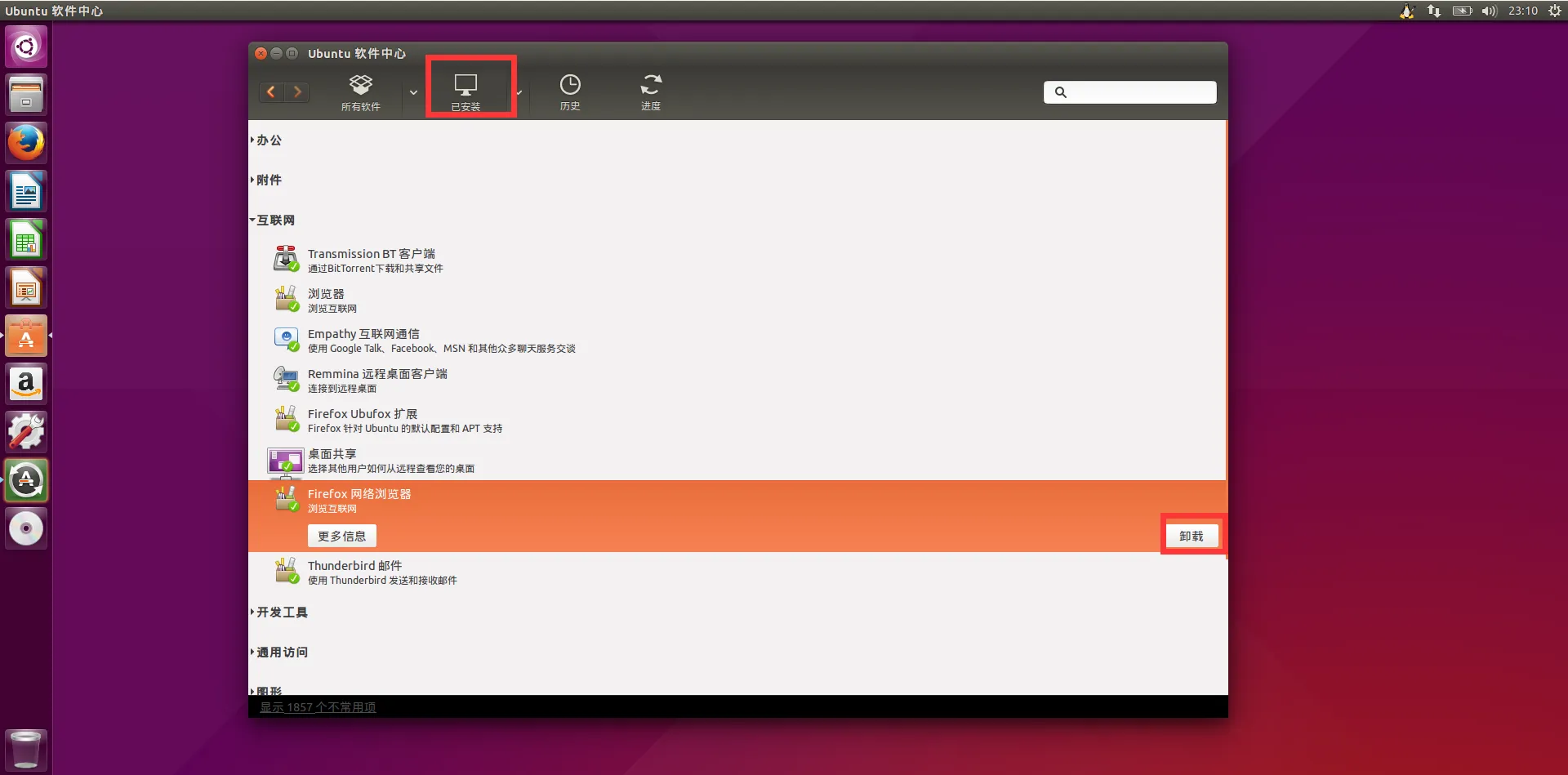Screen dimensions: 1568x775
Task: Open the Trash from the dock
Action: point(26,750)
